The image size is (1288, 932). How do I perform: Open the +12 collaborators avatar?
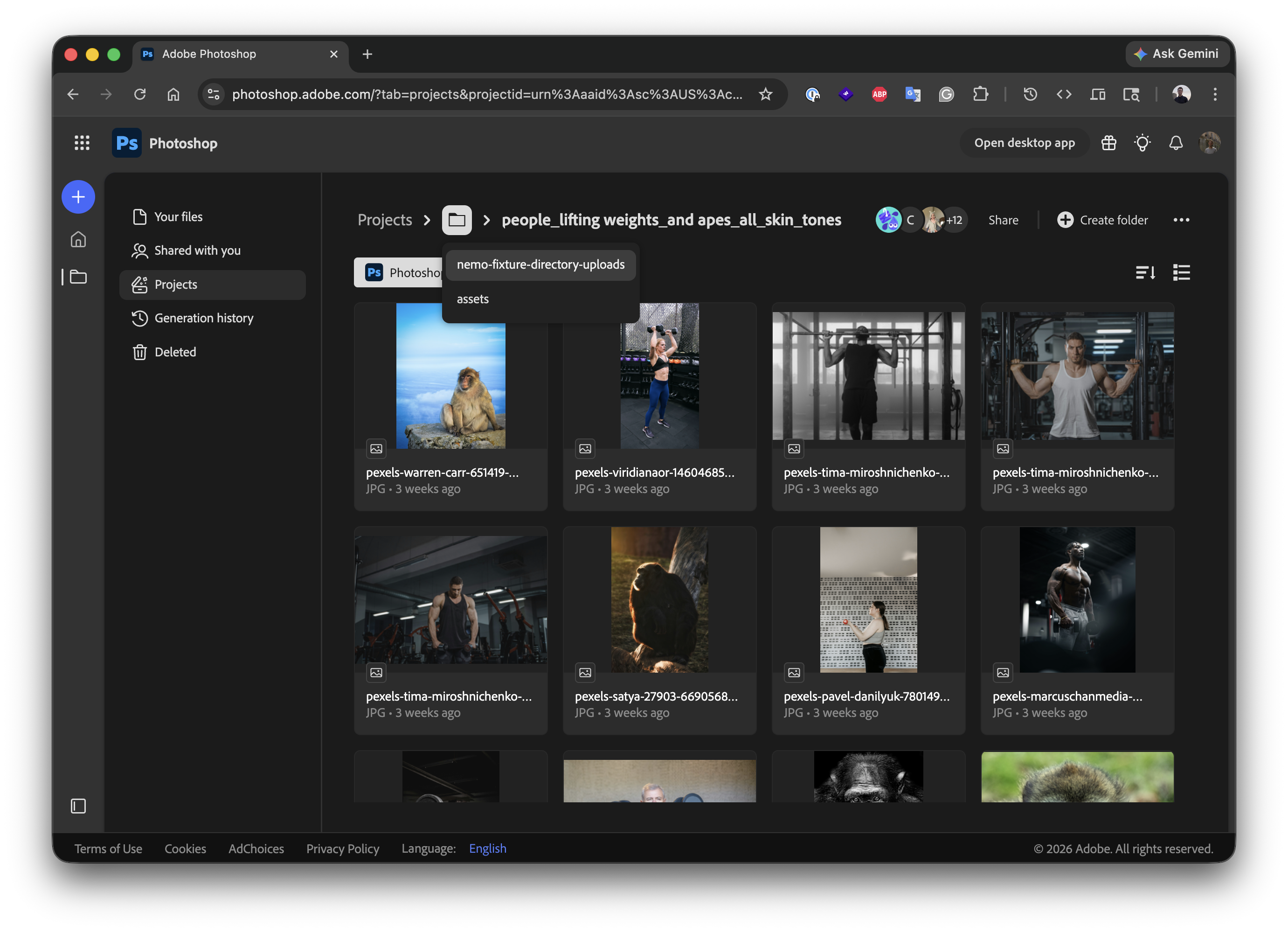click(x=955, y=220)
